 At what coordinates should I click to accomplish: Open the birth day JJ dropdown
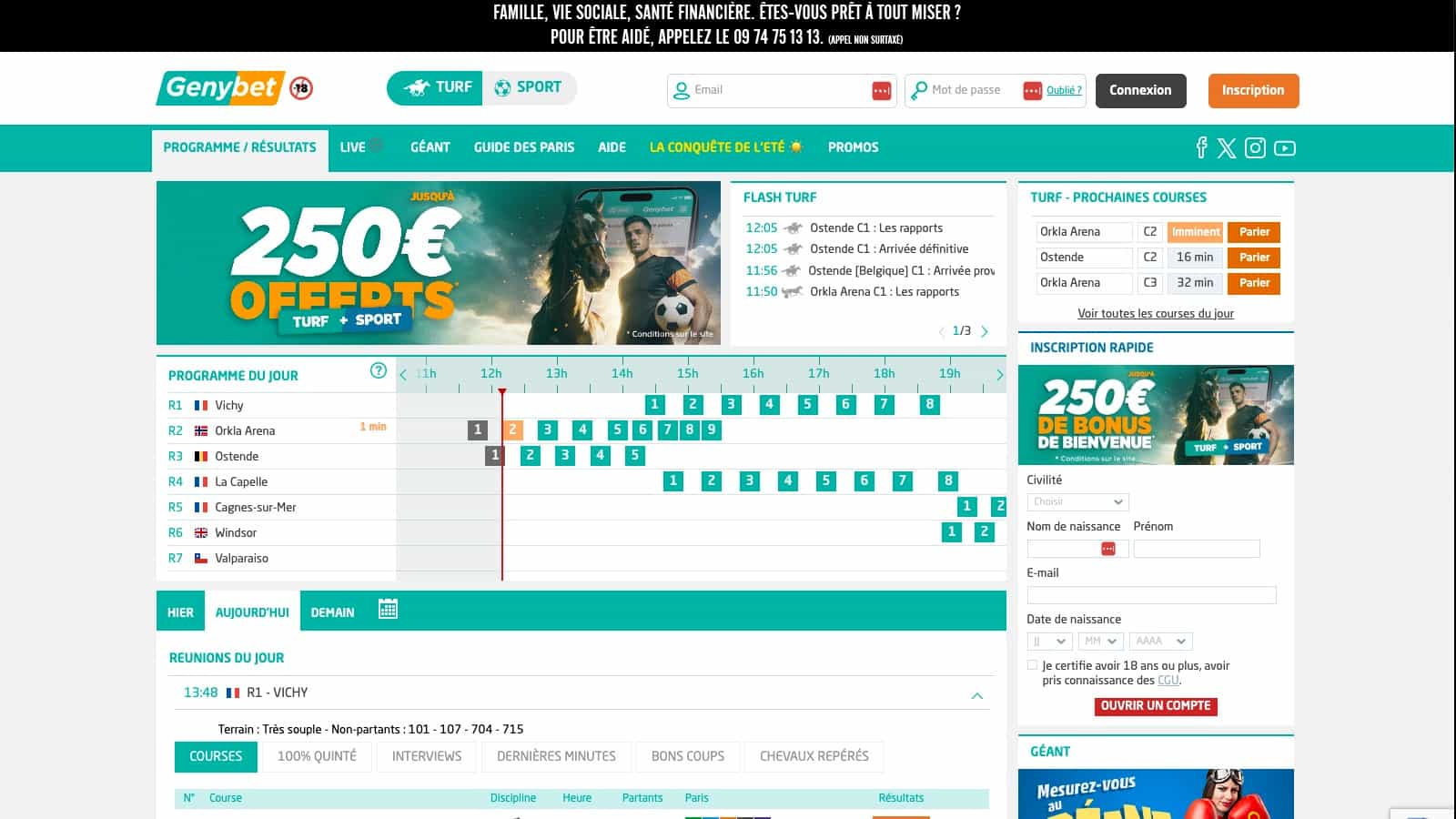pyautogui.click(x=1049, y=642)
